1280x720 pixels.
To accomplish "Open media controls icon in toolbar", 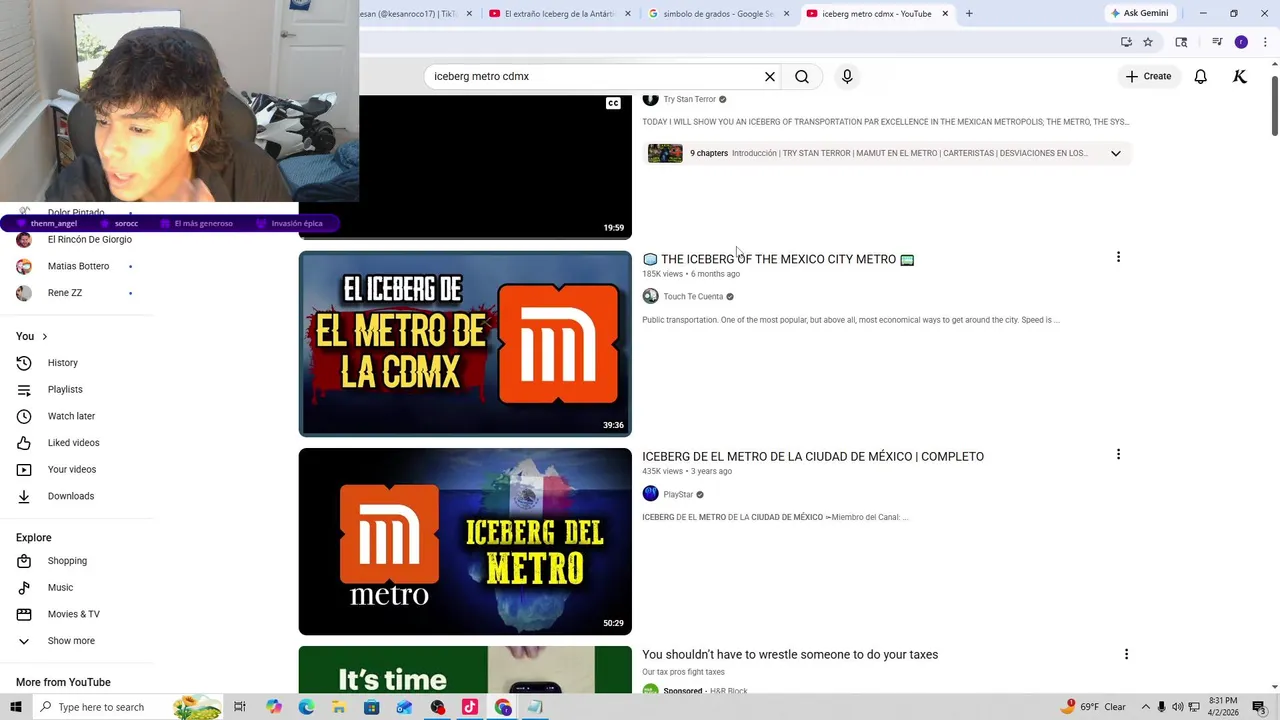I will (1217, 42).
